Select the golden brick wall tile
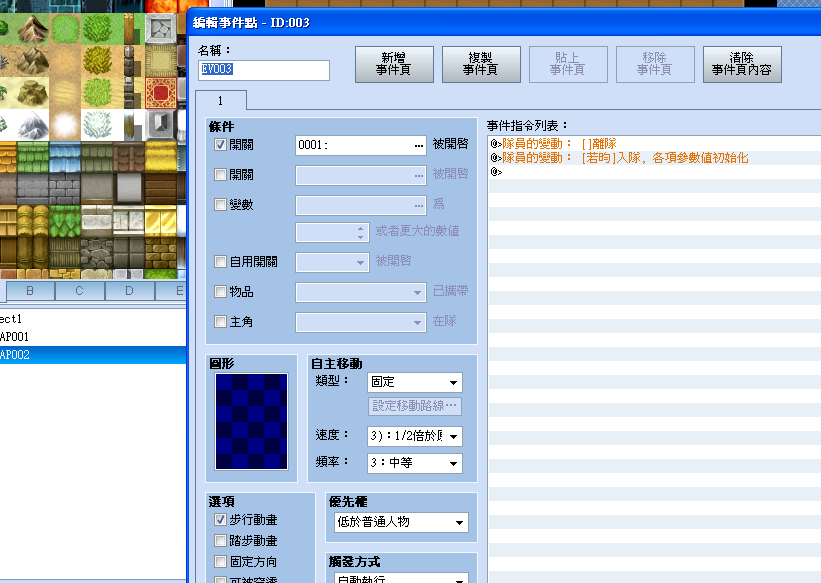This screenshot has width=821, height=583. click(160, 252)
